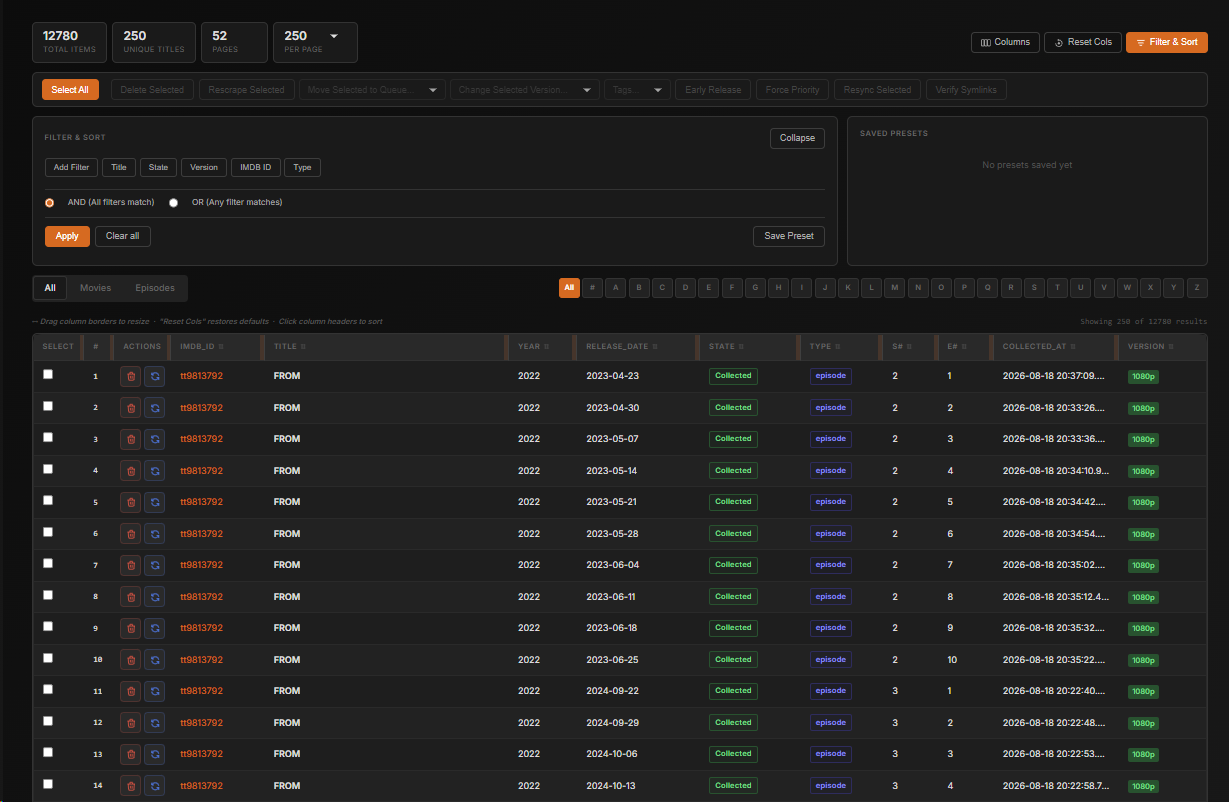The width and height of the screenshot is (1229, 802).
Task: Click the trash icon in row 4
Action: (130, 471)
